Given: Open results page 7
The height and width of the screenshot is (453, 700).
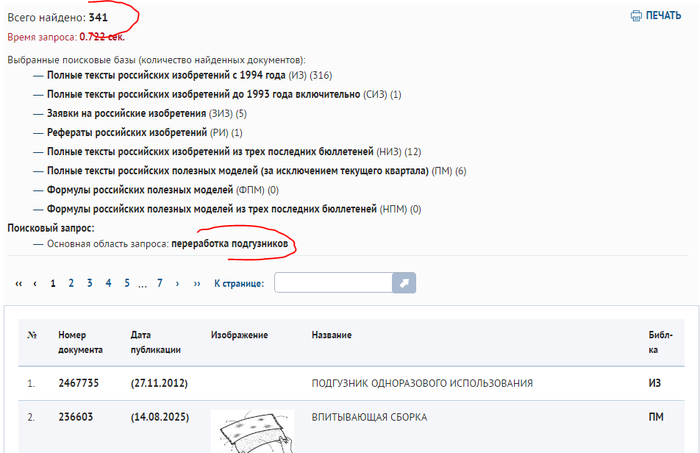Looking at the screenshot, I should (x=159, y=284).
